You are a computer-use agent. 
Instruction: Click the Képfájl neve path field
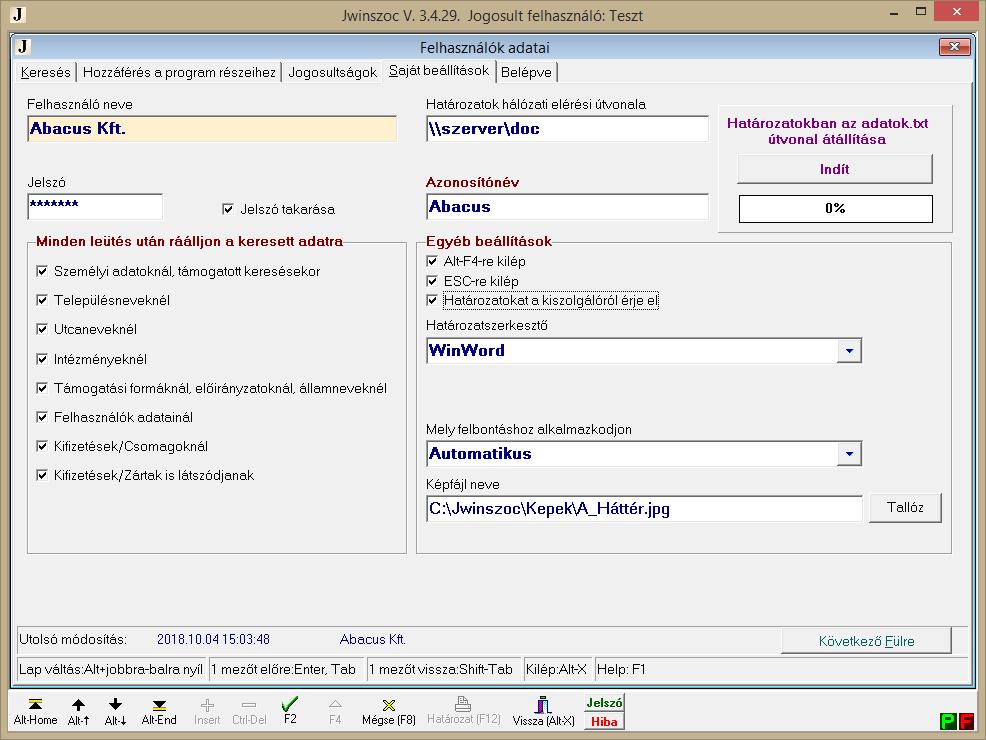(x=644, y=508)
